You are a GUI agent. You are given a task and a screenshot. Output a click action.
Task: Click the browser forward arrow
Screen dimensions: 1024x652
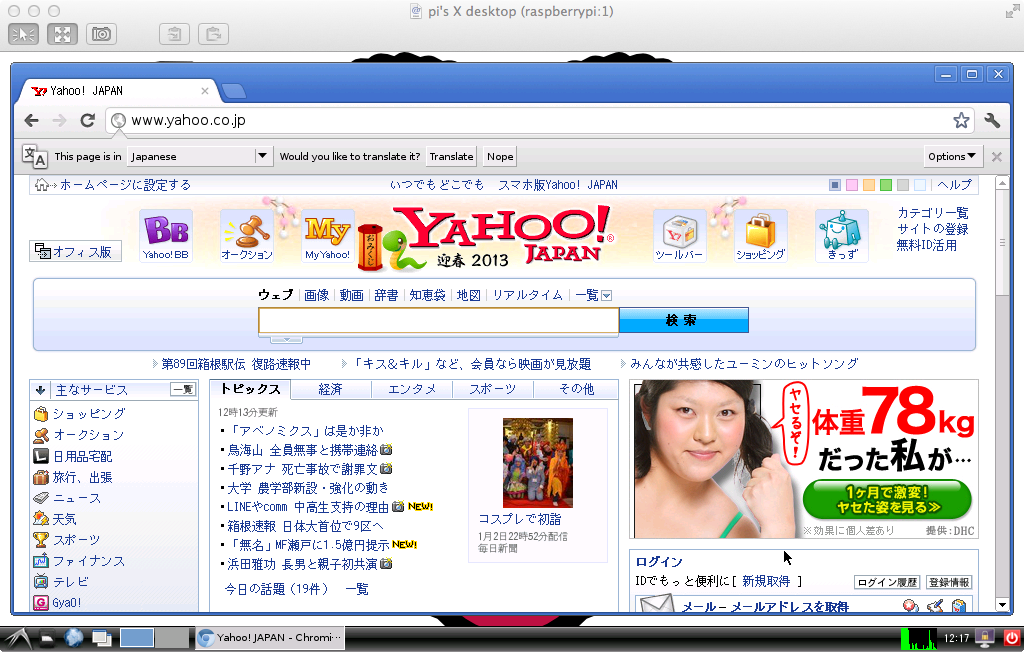[x=59, y=120]
